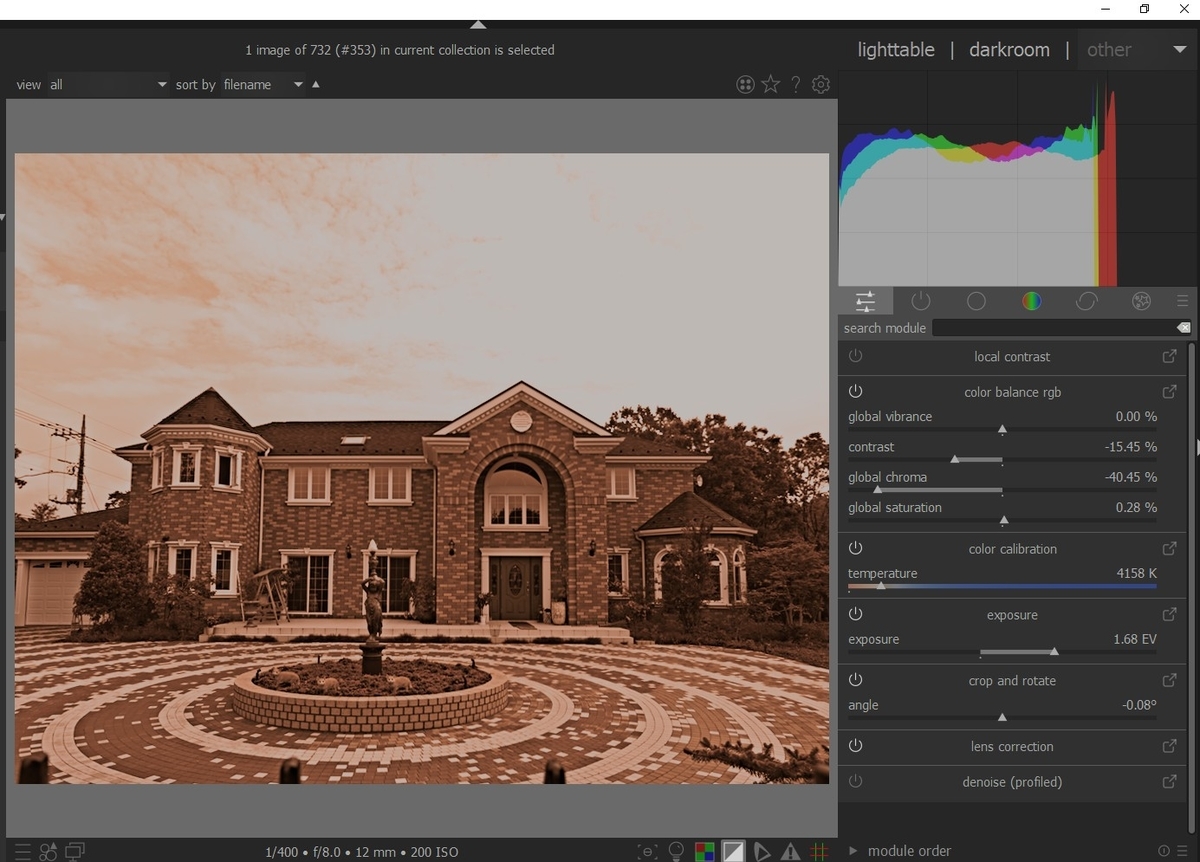Toggle color assessment light bulb

677,852
